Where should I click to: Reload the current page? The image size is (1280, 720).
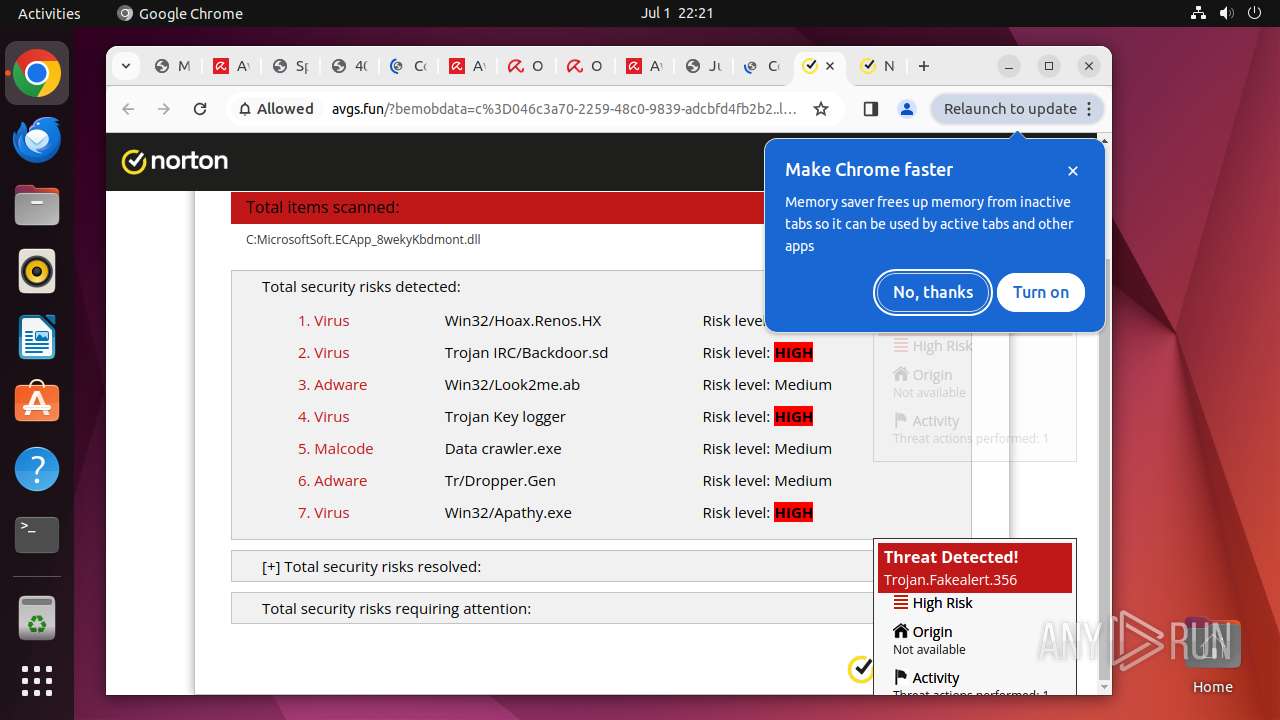click(200, 109)
